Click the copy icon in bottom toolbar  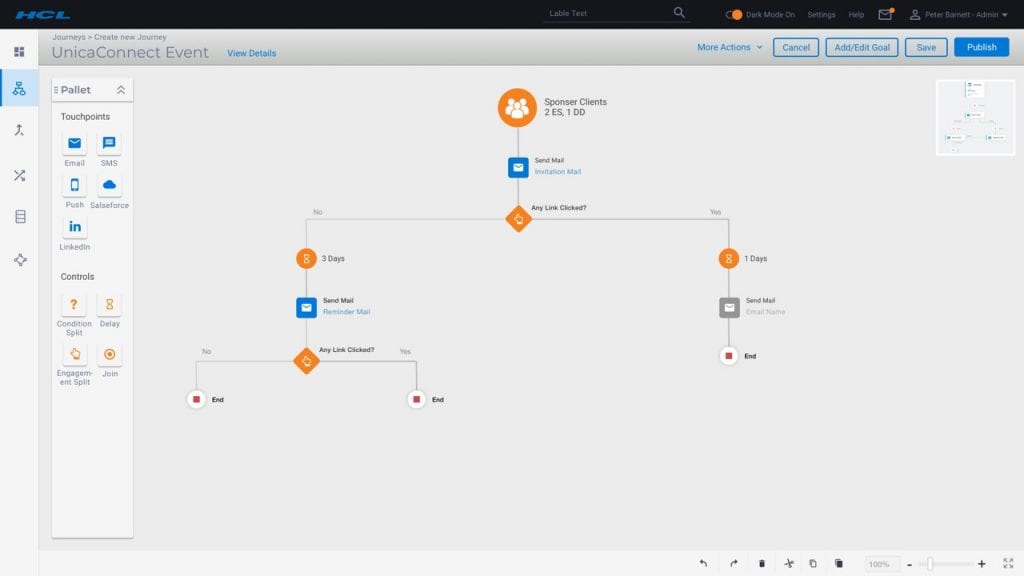click(x=813, y=564)
